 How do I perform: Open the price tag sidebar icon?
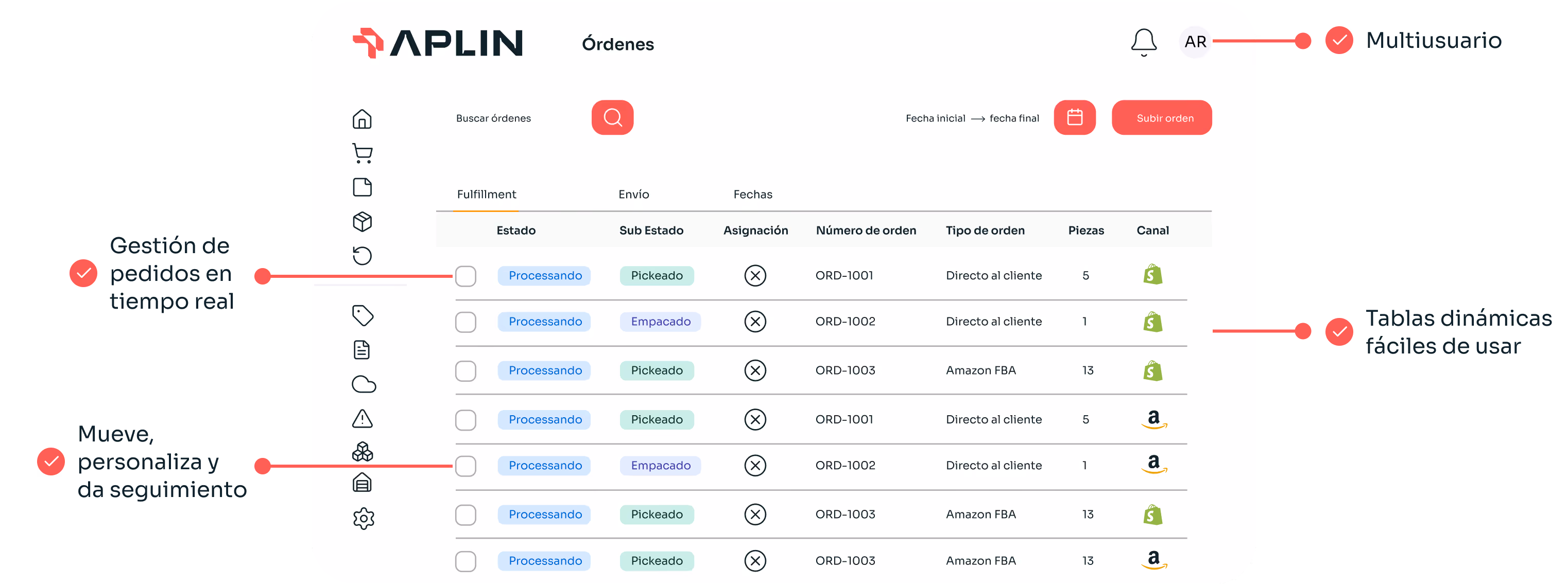click(x=363, y=315)
